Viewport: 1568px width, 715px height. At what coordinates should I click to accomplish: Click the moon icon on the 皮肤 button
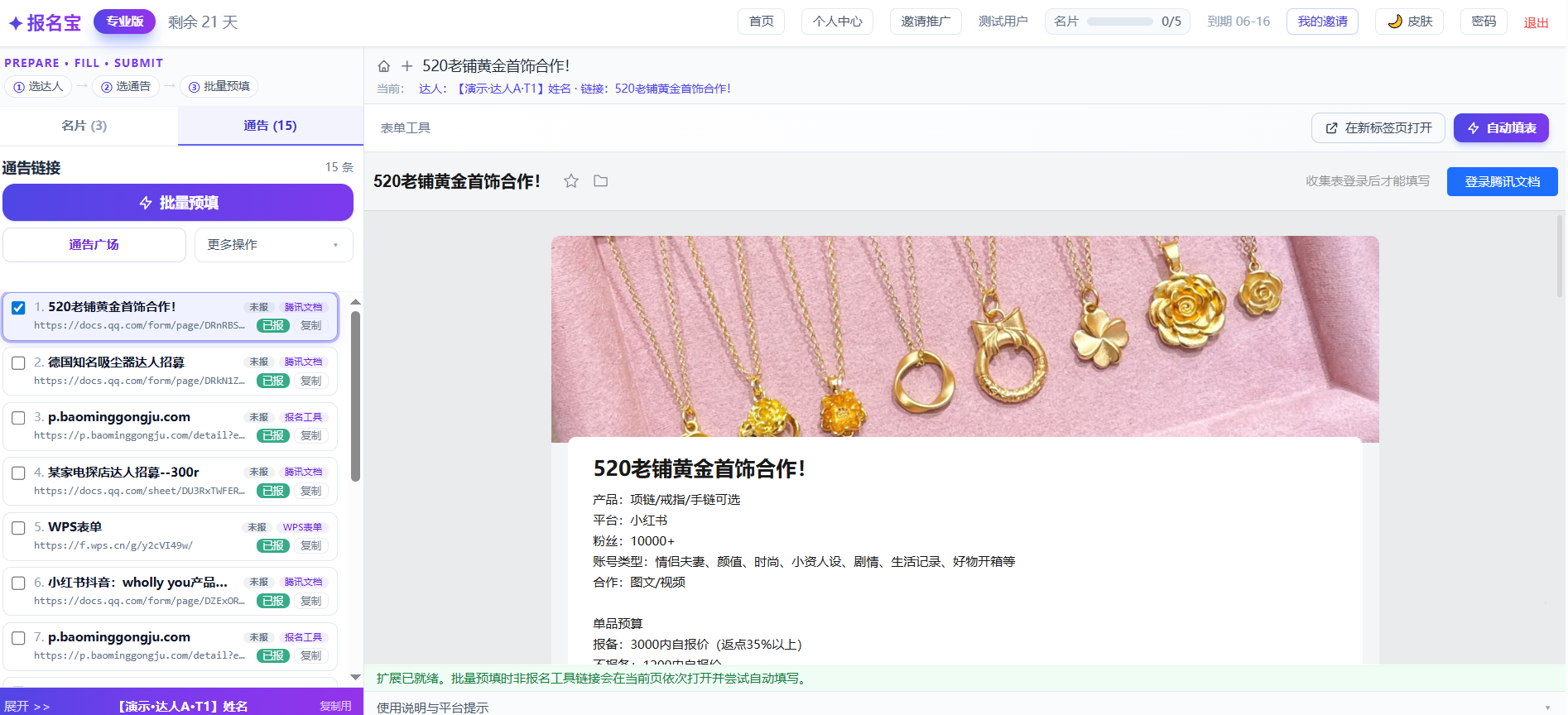[x=1395, y=22]
